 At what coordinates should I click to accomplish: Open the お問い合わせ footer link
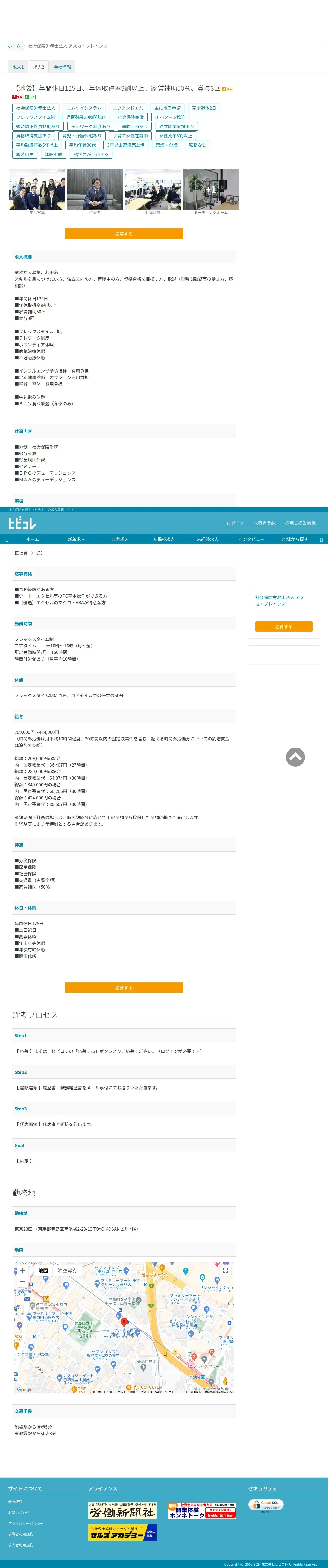pyautogui.click(x=19, y=1513)
